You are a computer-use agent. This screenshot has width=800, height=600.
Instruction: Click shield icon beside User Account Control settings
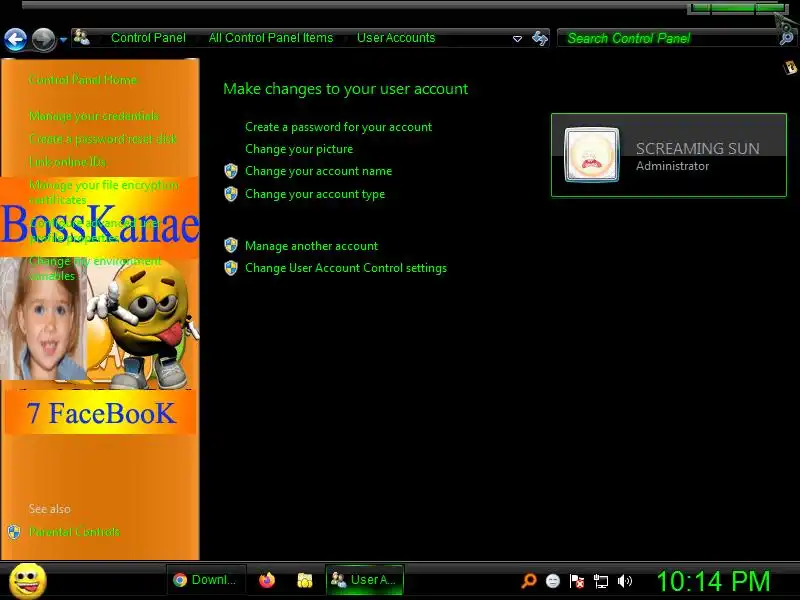(x=231, y=268)
